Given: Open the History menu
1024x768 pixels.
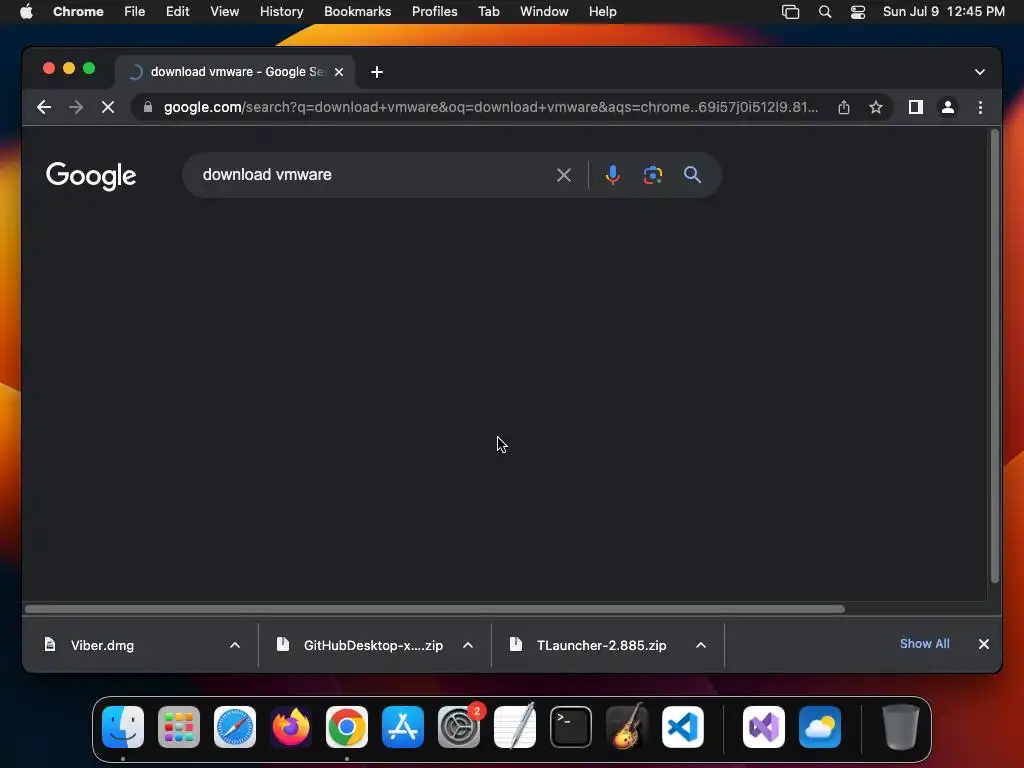Looking at the screenshot, I should [x=281, y=12].
